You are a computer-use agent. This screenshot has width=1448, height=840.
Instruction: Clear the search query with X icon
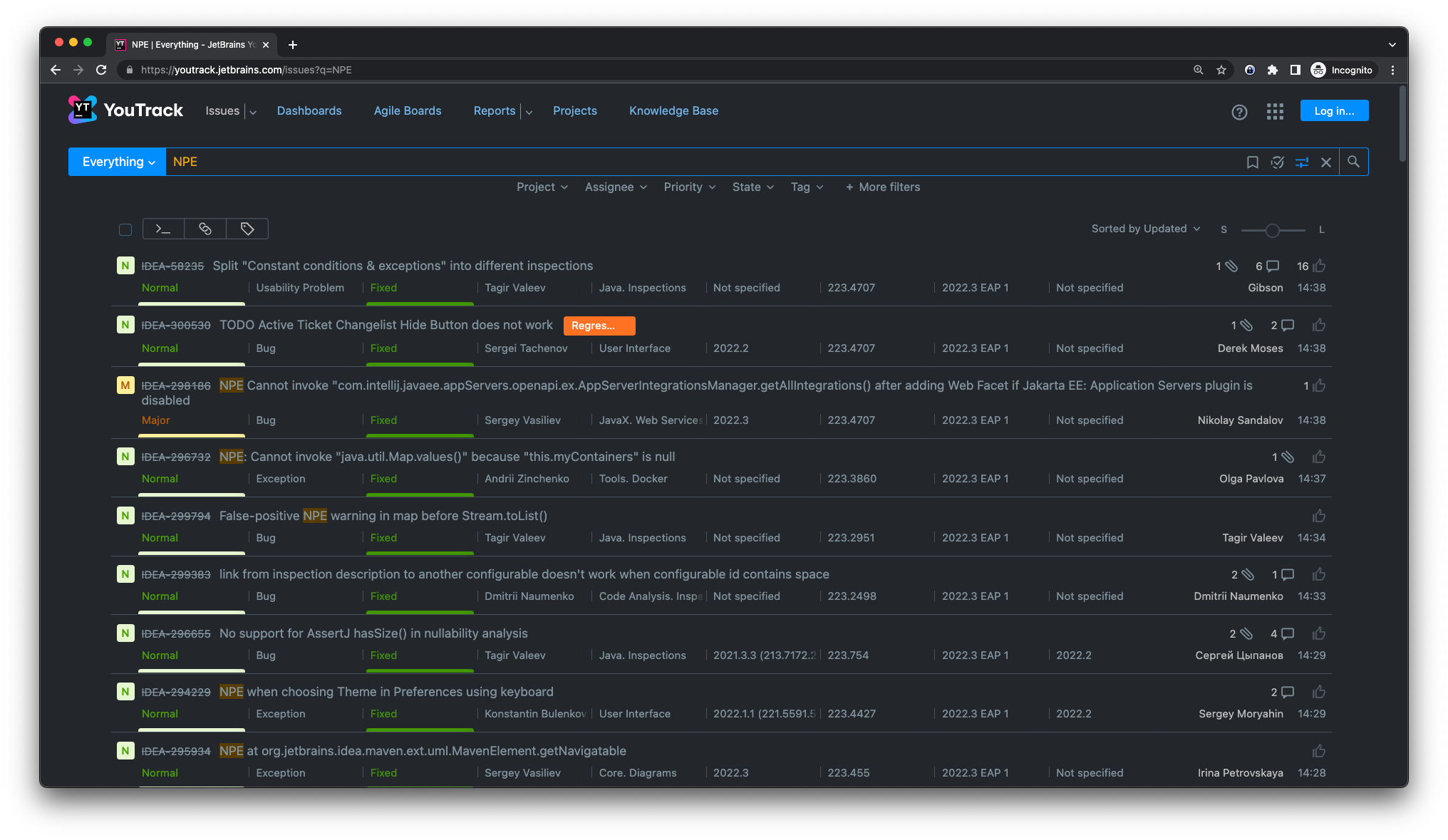1326,162
